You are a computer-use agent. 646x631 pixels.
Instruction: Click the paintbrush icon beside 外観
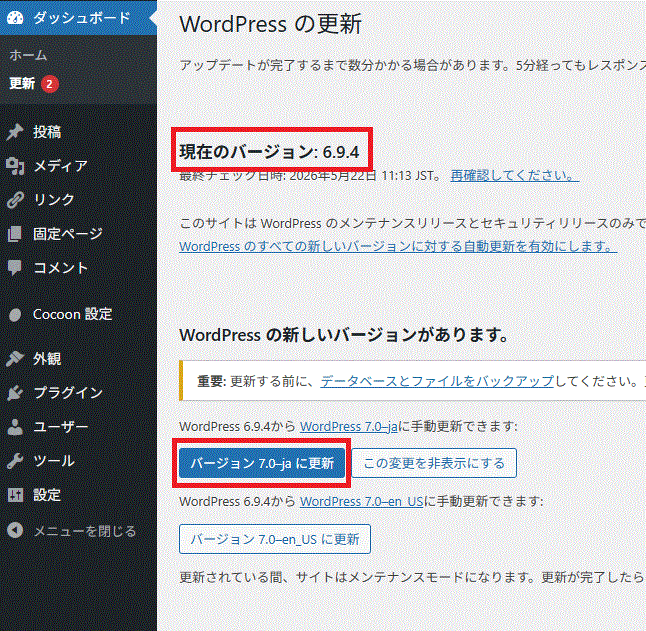click(x=15, y=359)
